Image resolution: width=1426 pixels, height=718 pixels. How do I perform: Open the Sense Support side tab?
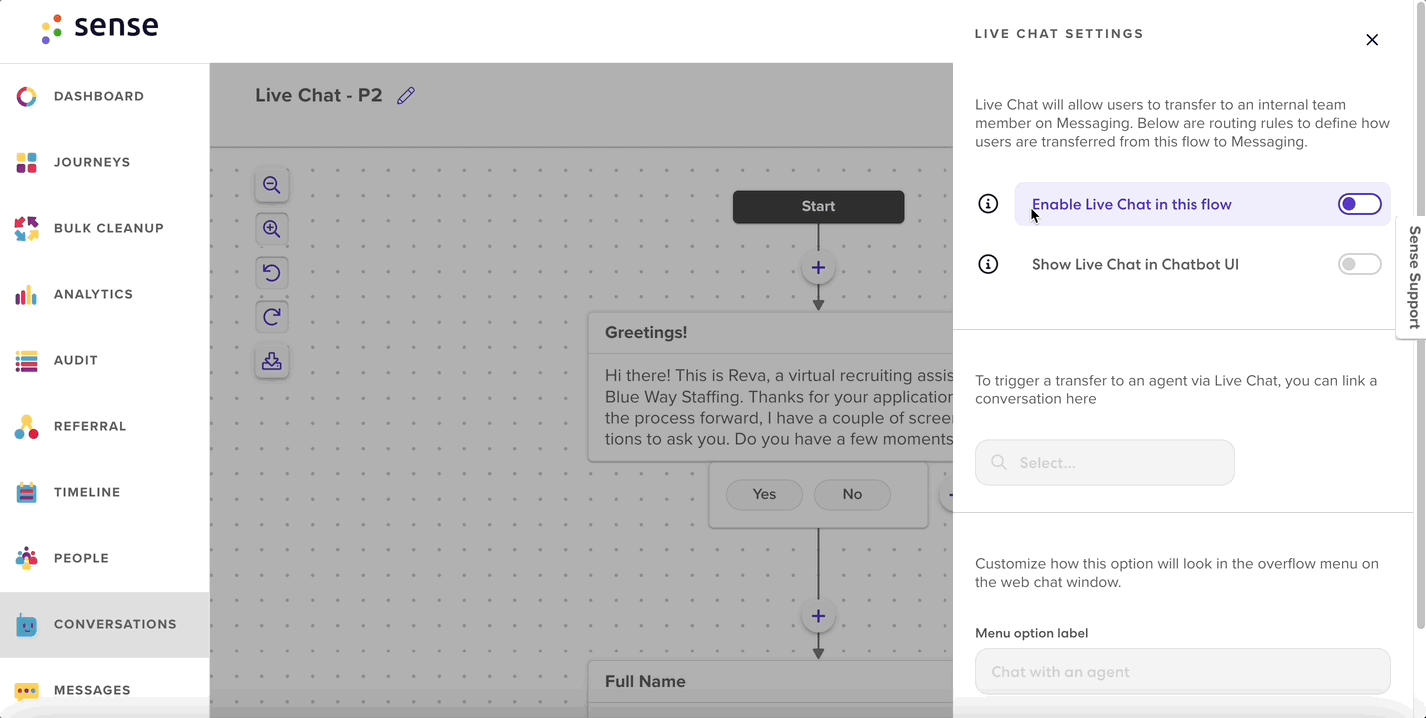click(1412, 277)
